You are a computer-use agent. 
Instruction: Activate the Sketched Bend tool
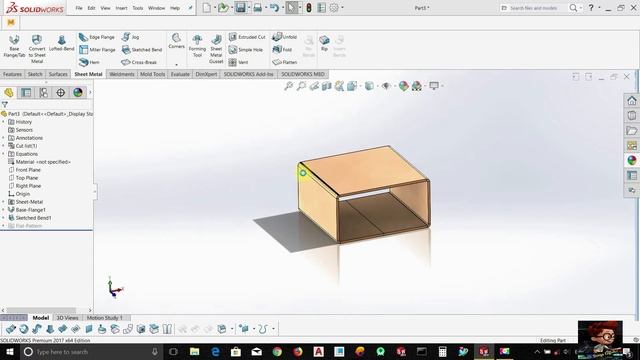tap(142, 50)
